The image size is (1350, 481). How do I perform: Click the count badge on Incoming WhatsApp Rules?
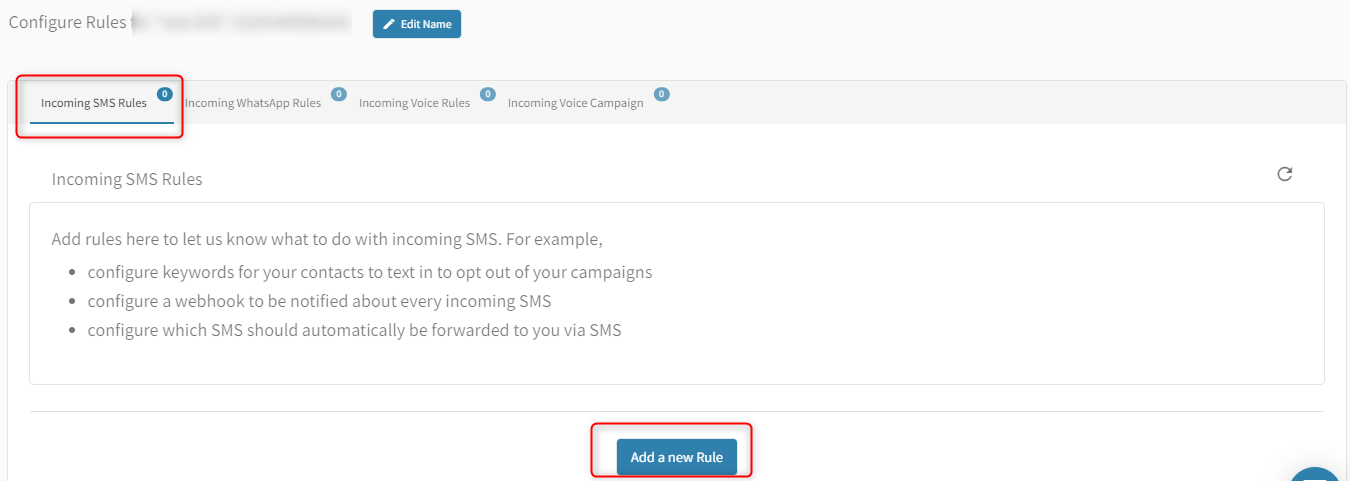pyautogui.click(x=339, y=94)
